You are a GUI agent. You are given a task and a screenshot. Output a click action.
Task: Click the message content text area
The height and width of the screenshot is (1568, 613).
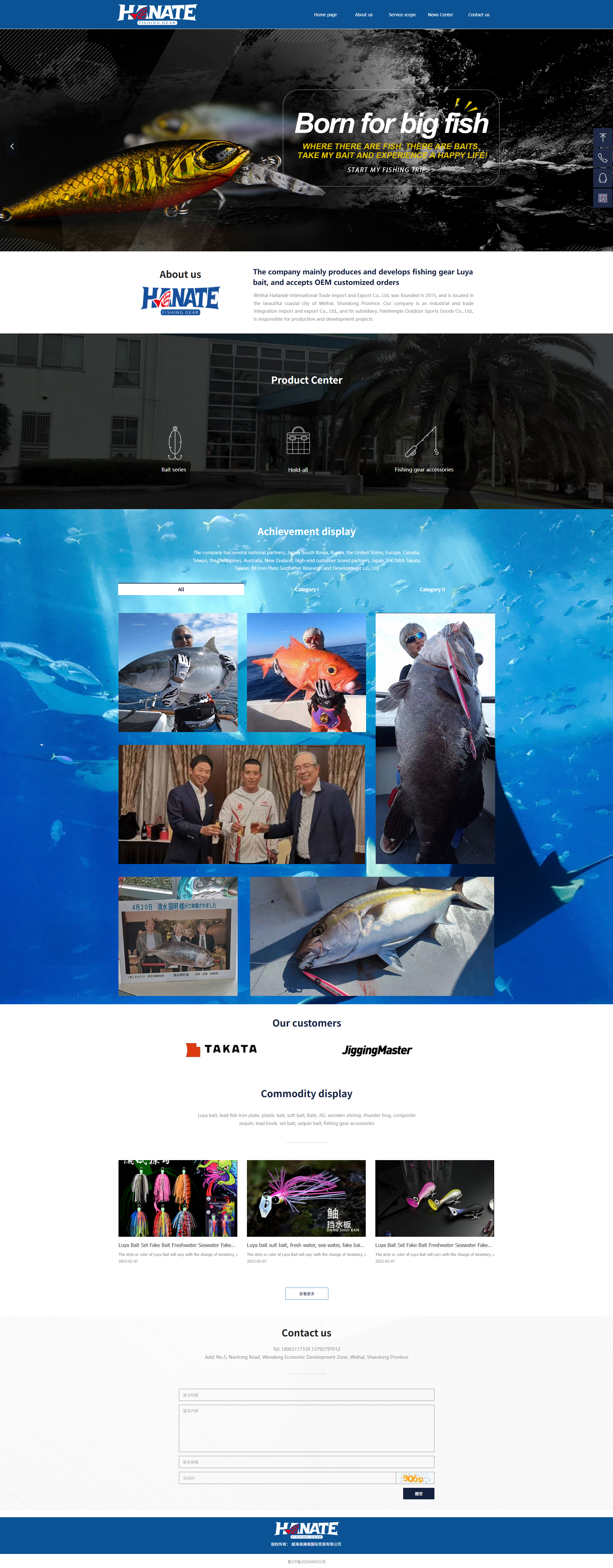coord(306,1428)
